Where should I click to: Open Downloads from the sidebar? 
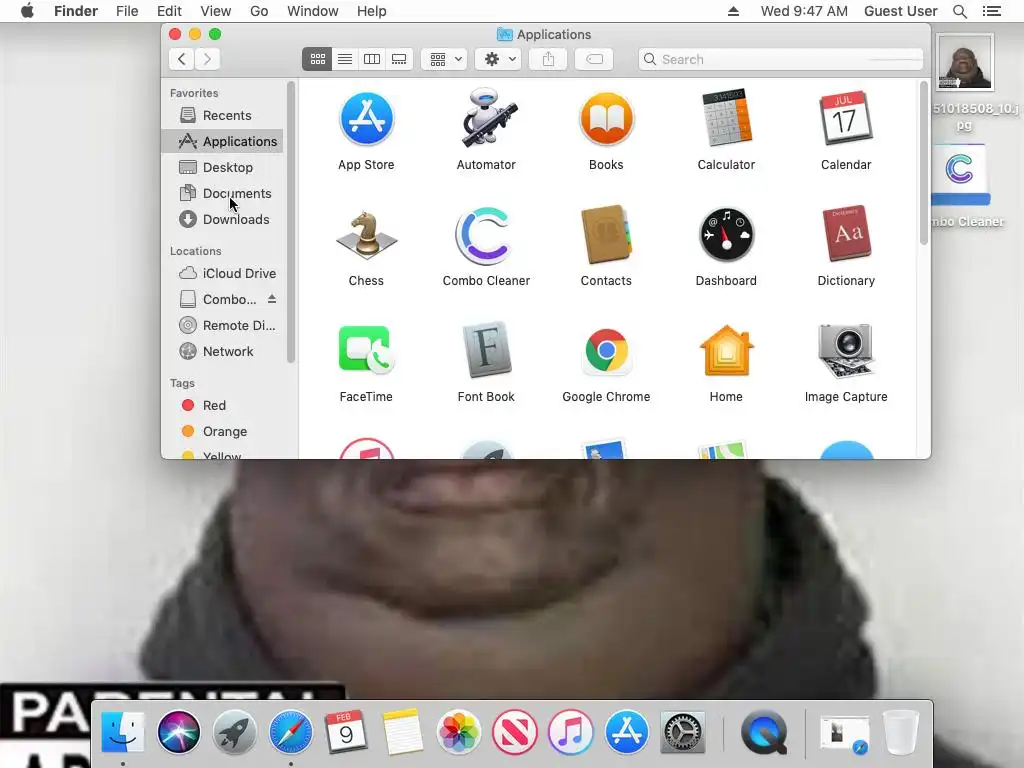pos(222,220)
